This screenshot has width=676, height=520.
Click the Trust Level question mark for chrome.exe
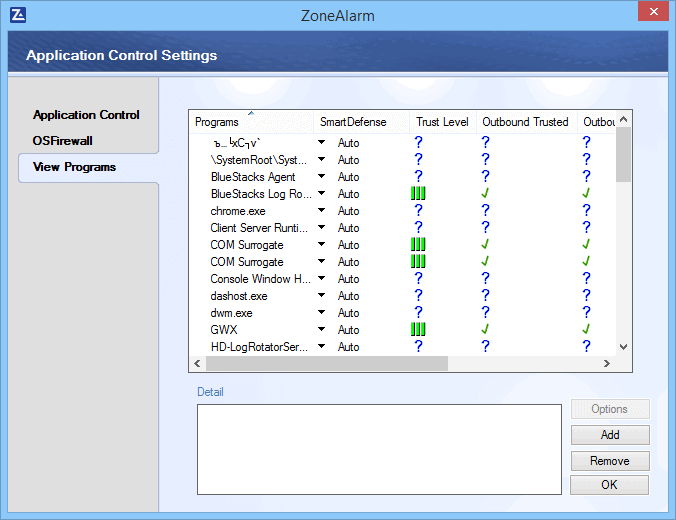[418, 210]
